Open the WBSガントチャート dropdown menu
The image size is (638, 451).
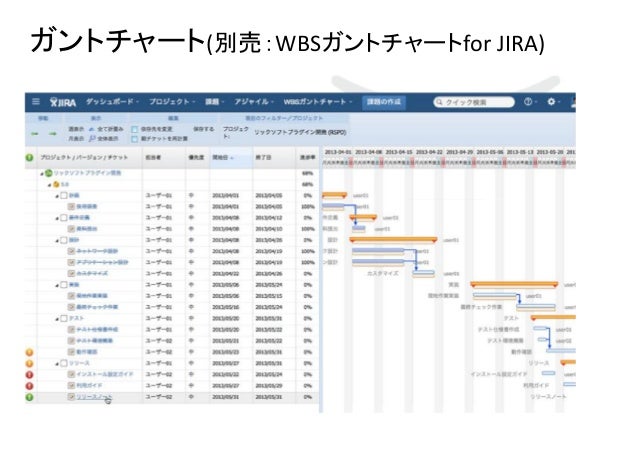[317, 101]
